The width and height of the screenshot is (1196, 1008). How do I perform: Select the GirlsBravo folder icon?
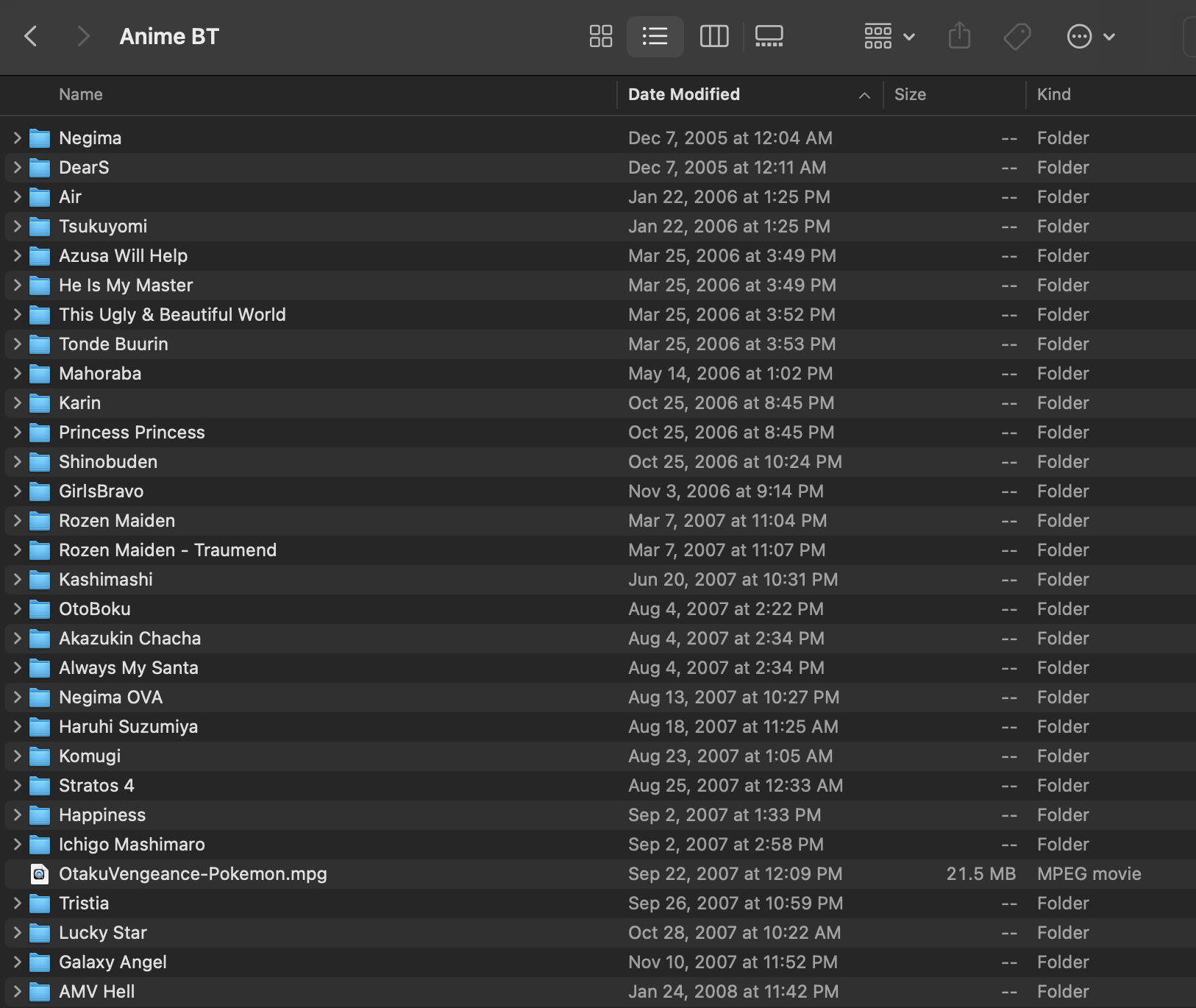coord(40,491)
